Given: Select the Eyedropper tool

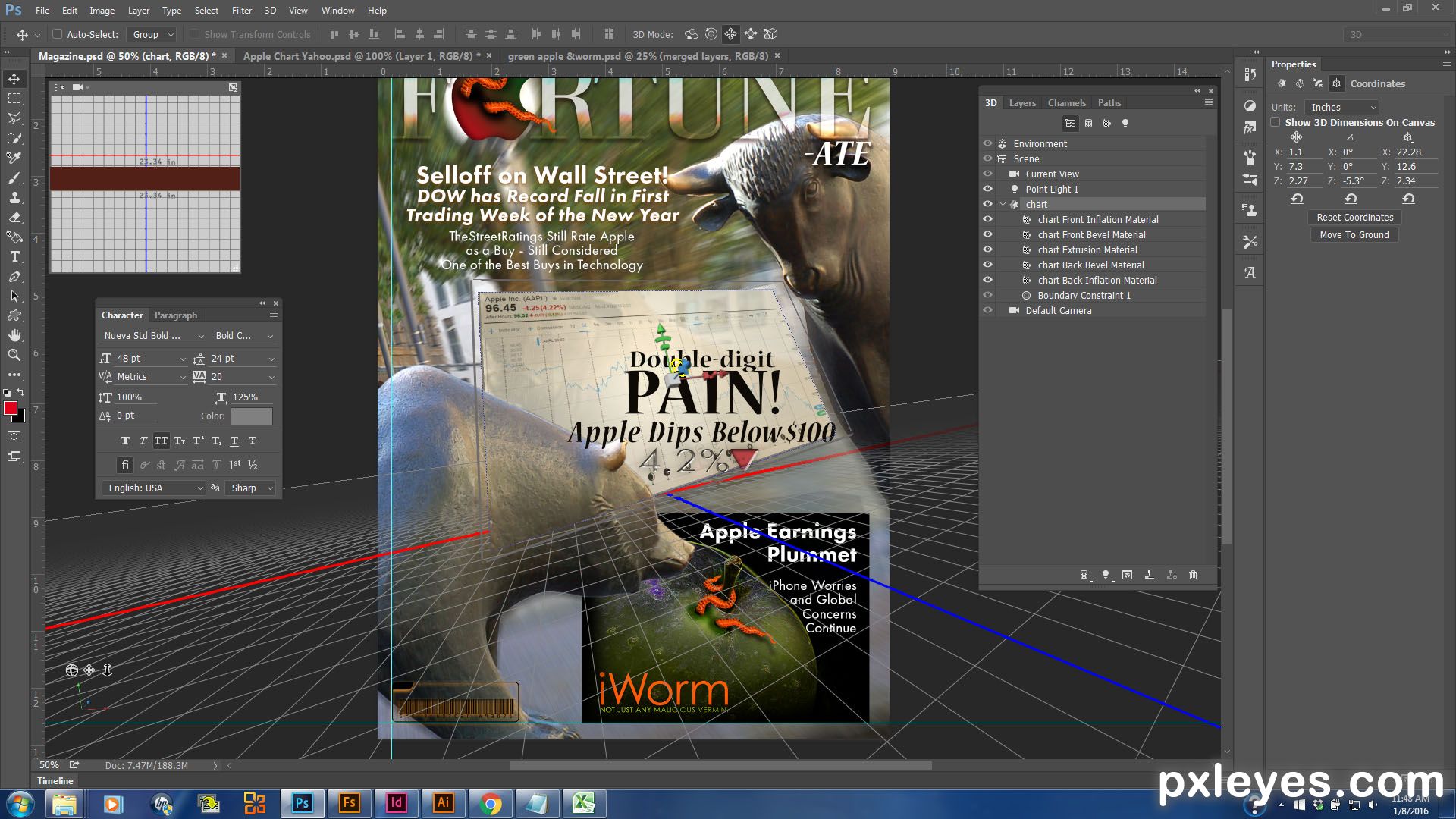Looking at the screenshot, I should pyautogui.click(x=14, y=158).
